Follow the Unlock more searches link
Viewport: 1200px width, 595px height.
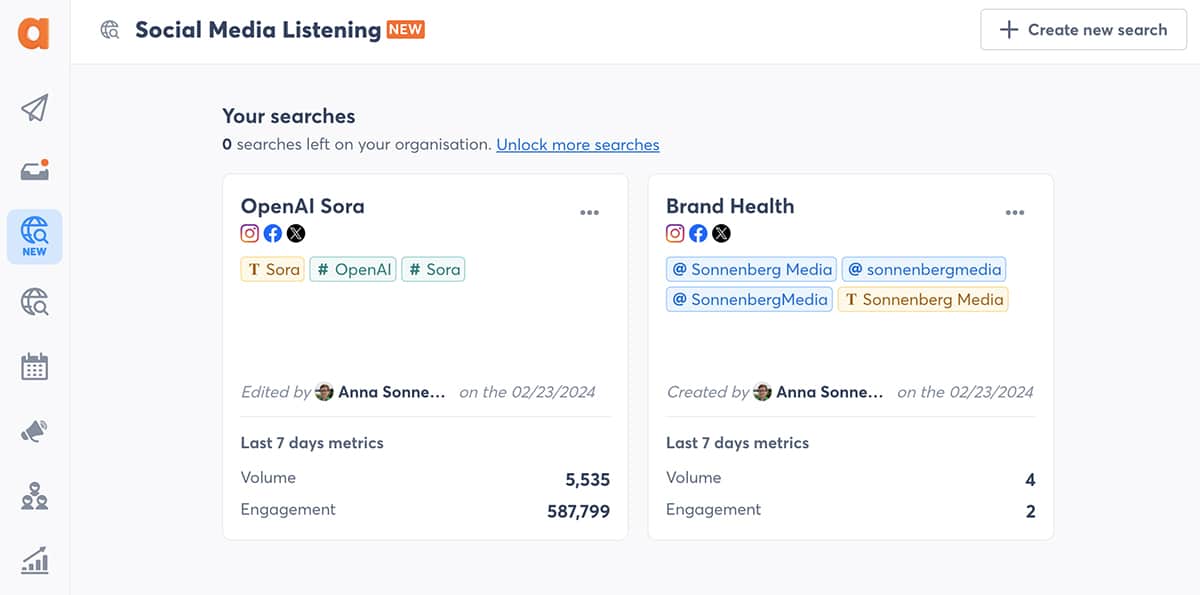click(578, 144)
